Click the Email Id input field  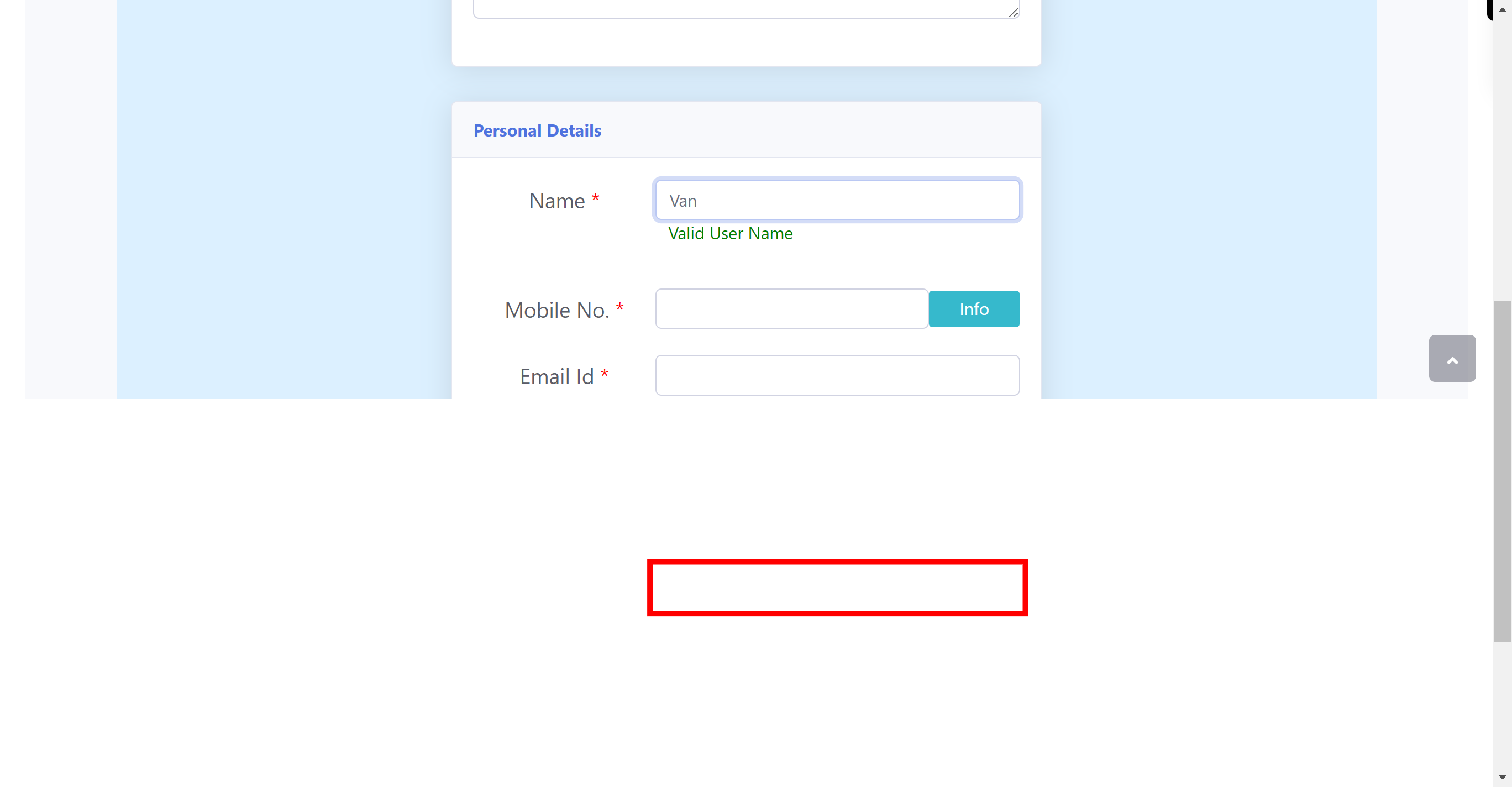(x=837, y=375)
